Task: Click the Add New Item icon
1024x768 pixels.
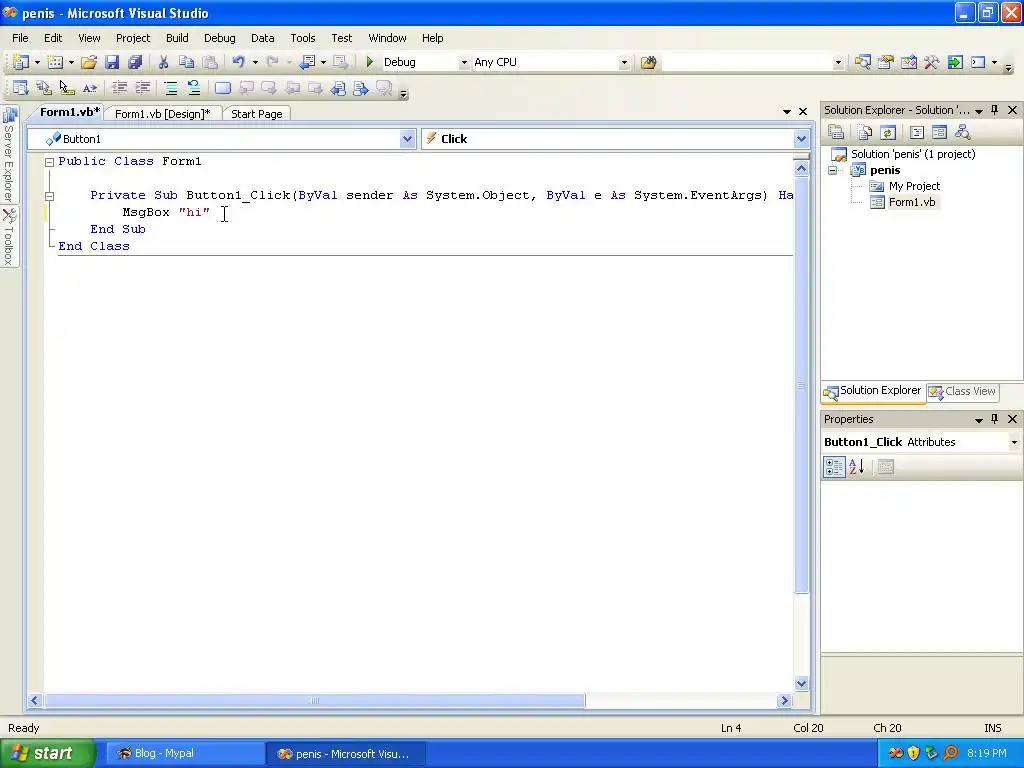Action: [x=55, y=62]
